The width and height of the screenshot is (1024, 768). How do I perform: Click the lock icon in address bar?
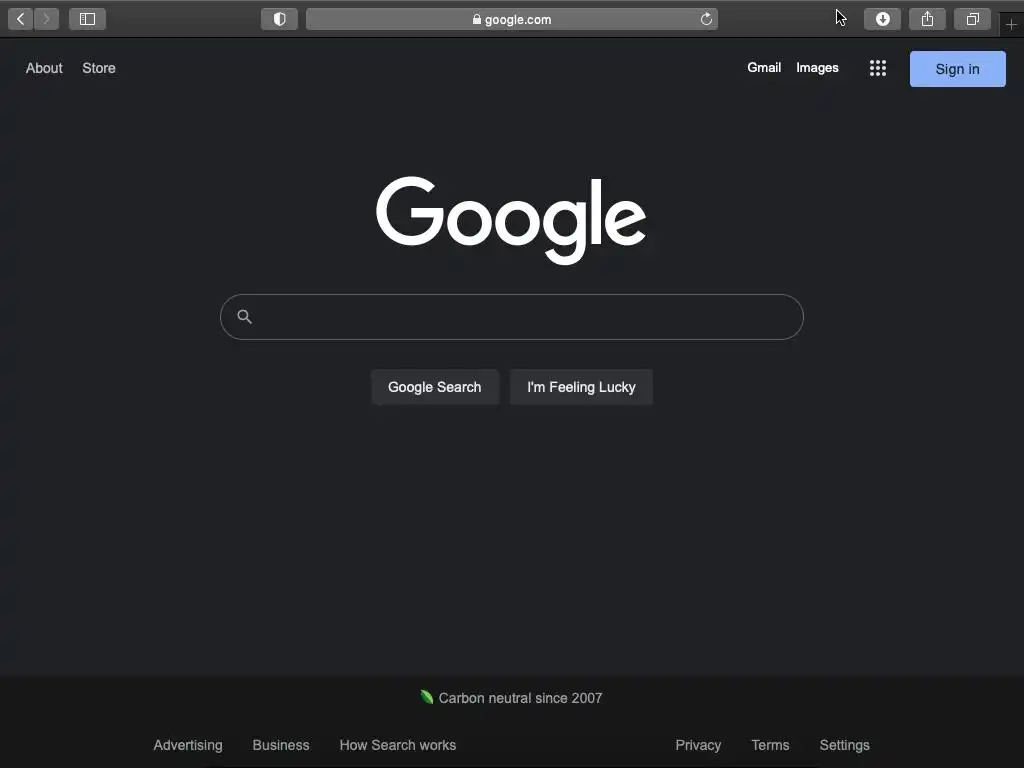pyautogui.click(x=477, y=20)
